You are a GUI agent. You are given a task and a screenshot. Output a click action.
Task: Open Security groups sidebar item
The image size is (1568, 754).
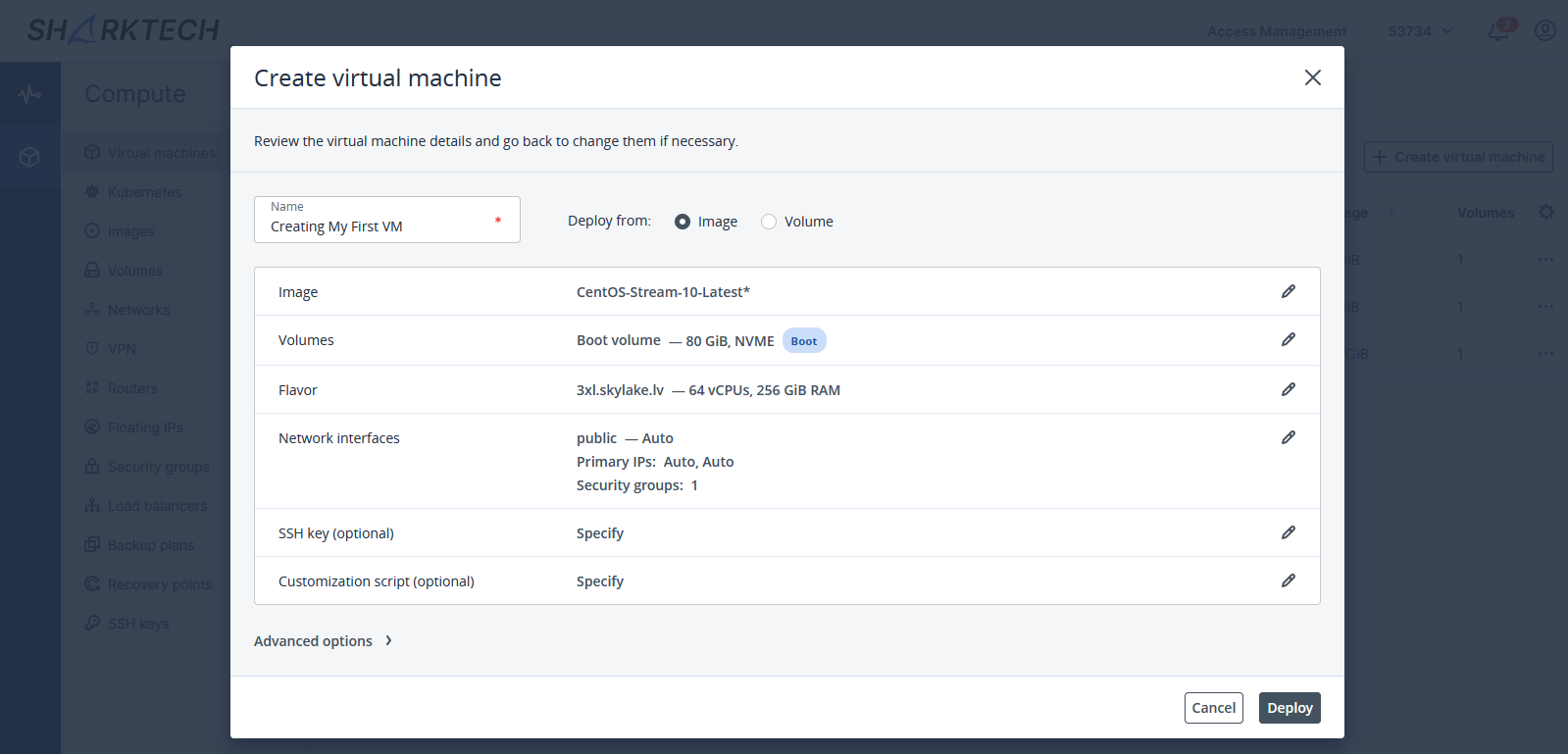pyautogui.click(x=158, y=467)
